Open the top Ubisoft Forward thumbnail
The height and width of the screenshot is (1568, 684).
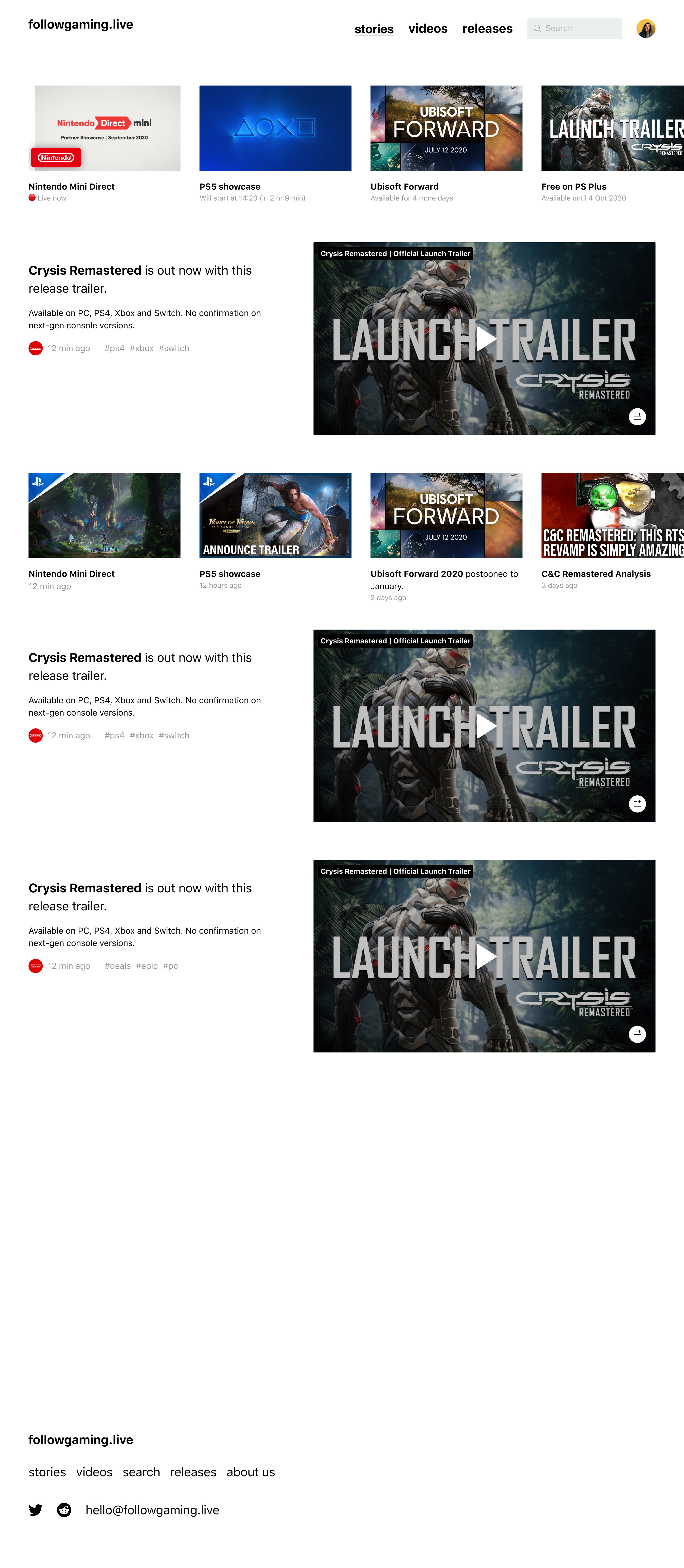[x=447, y=129]
